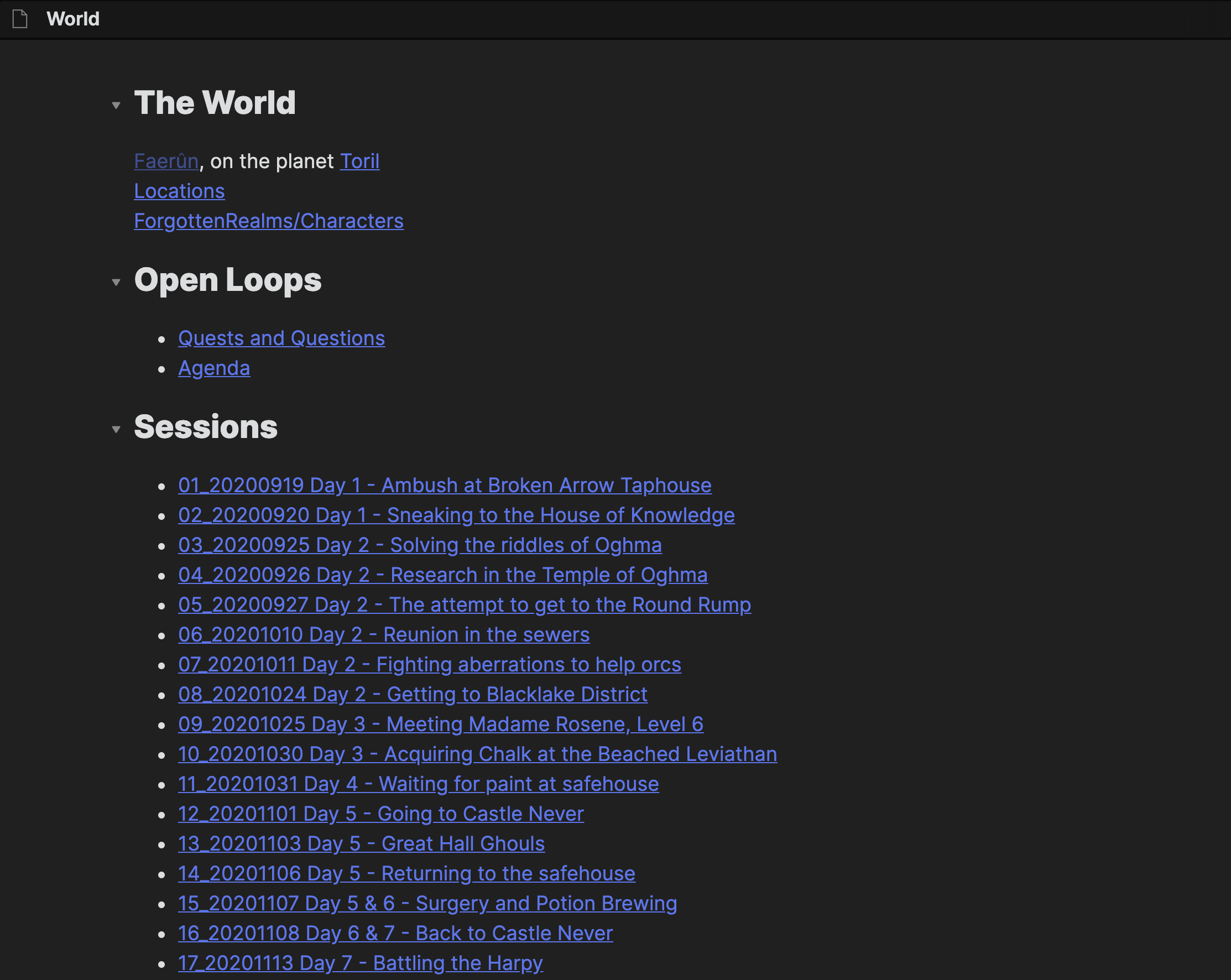1231x980 pixels.
Task: Open session 15 Surgery and Potion Brewing
Action: tap(427, 903)
